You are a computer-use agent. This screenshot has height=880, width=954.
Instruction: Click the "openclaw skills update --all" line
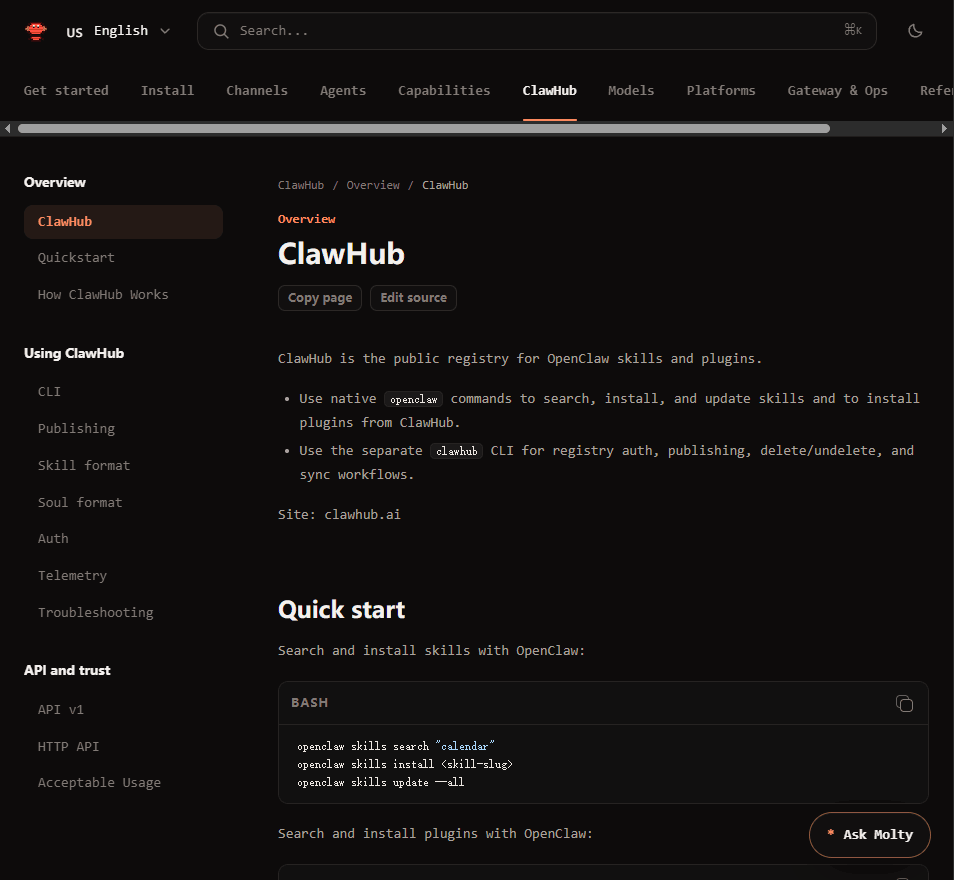click(x=381, y=783)
